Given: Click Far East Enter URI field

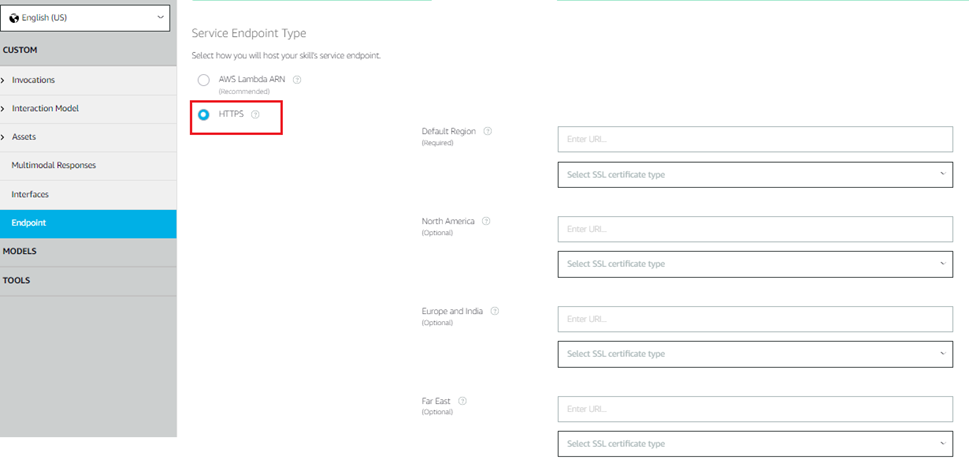Looking at the screenshot, I should click(x=755, y=409).
